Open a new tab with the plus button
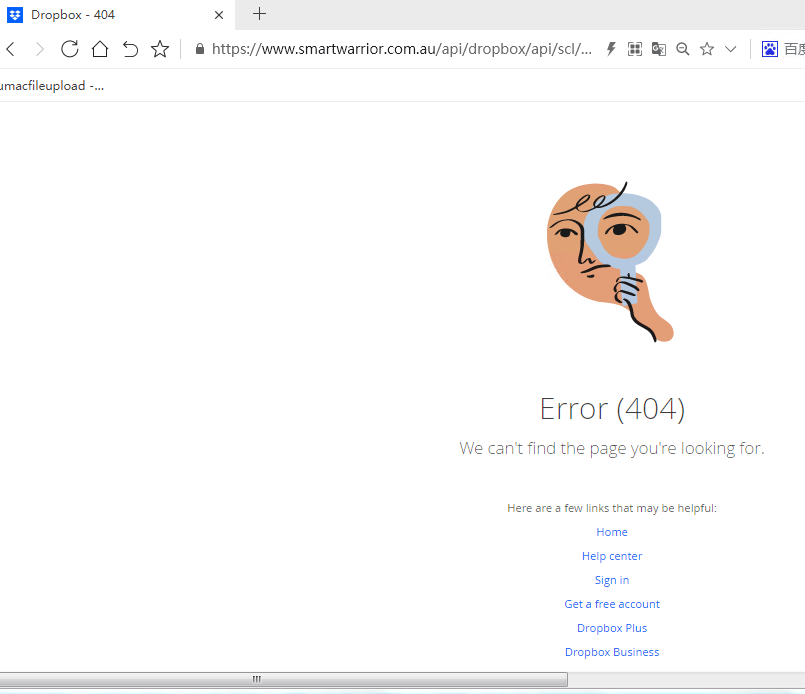The width and height of the screenshot is (805, 694). [260, 14]
